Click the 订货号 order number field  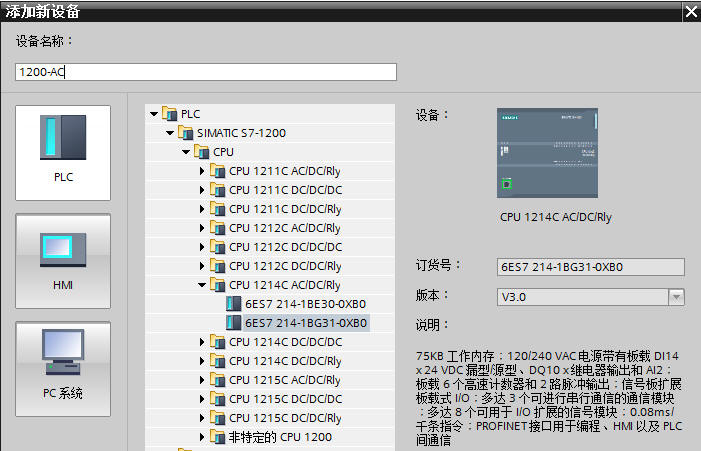click(591, 267)
